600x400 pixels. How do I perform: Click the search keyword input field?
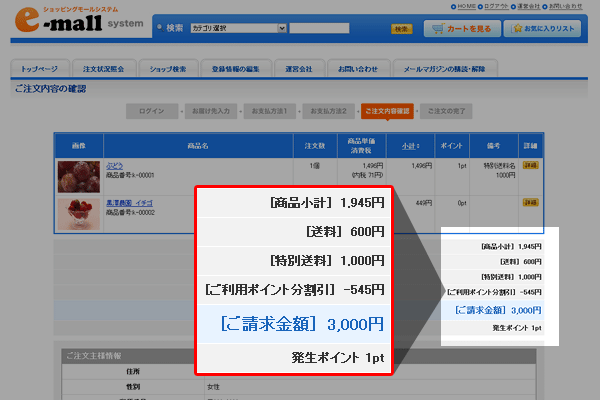click(339, 29)
